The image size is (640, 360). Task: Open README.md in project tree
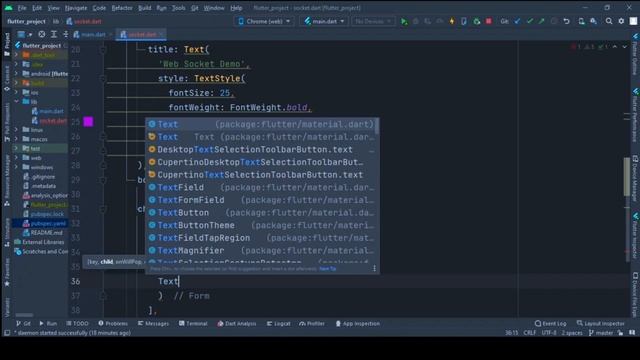click(x=42, y=233)
